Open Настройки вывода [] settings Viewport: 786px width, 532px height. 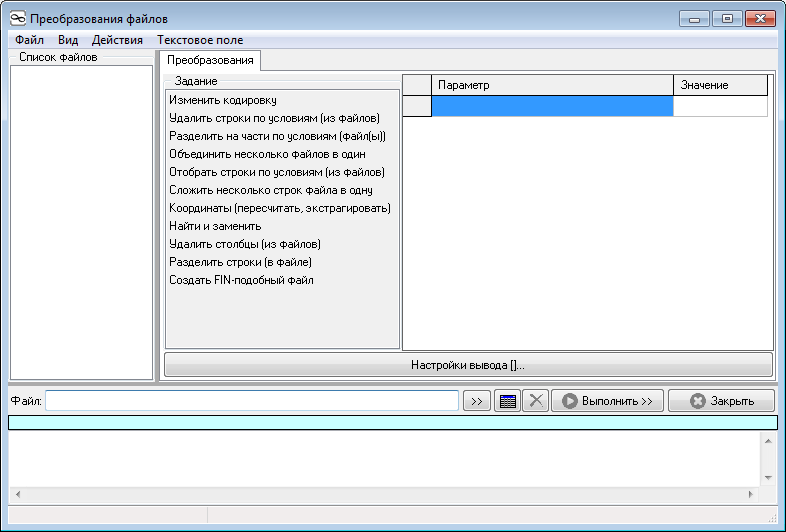tap(468, 365)
